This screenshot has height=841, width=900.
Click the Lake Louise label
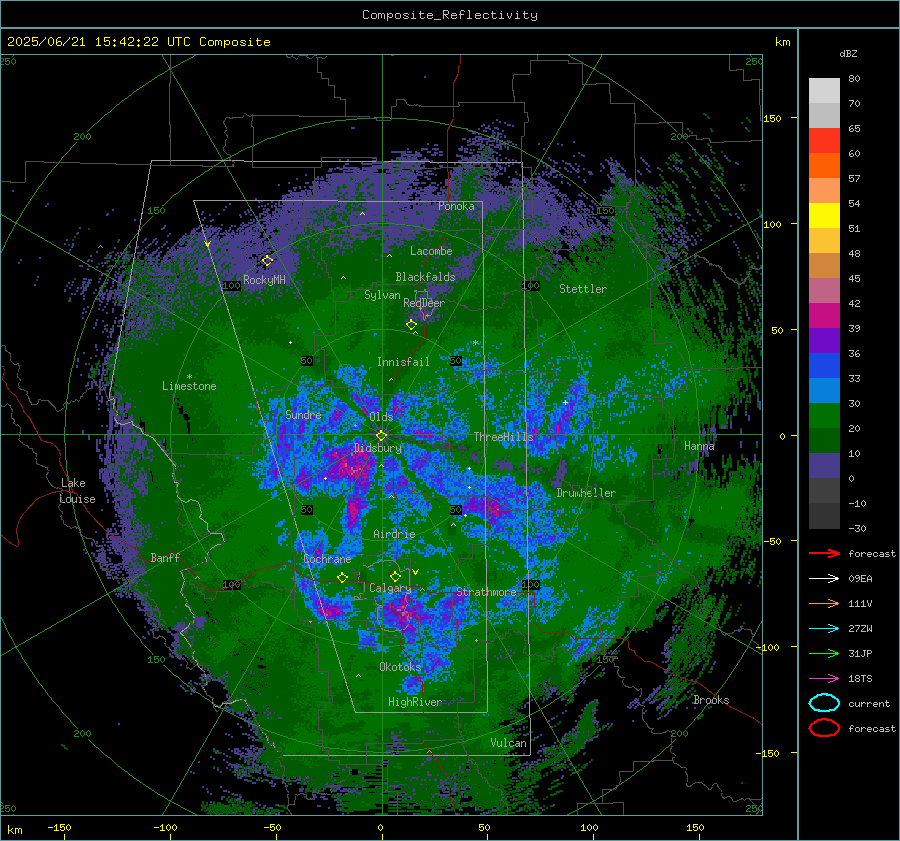[x=77, y=491]
